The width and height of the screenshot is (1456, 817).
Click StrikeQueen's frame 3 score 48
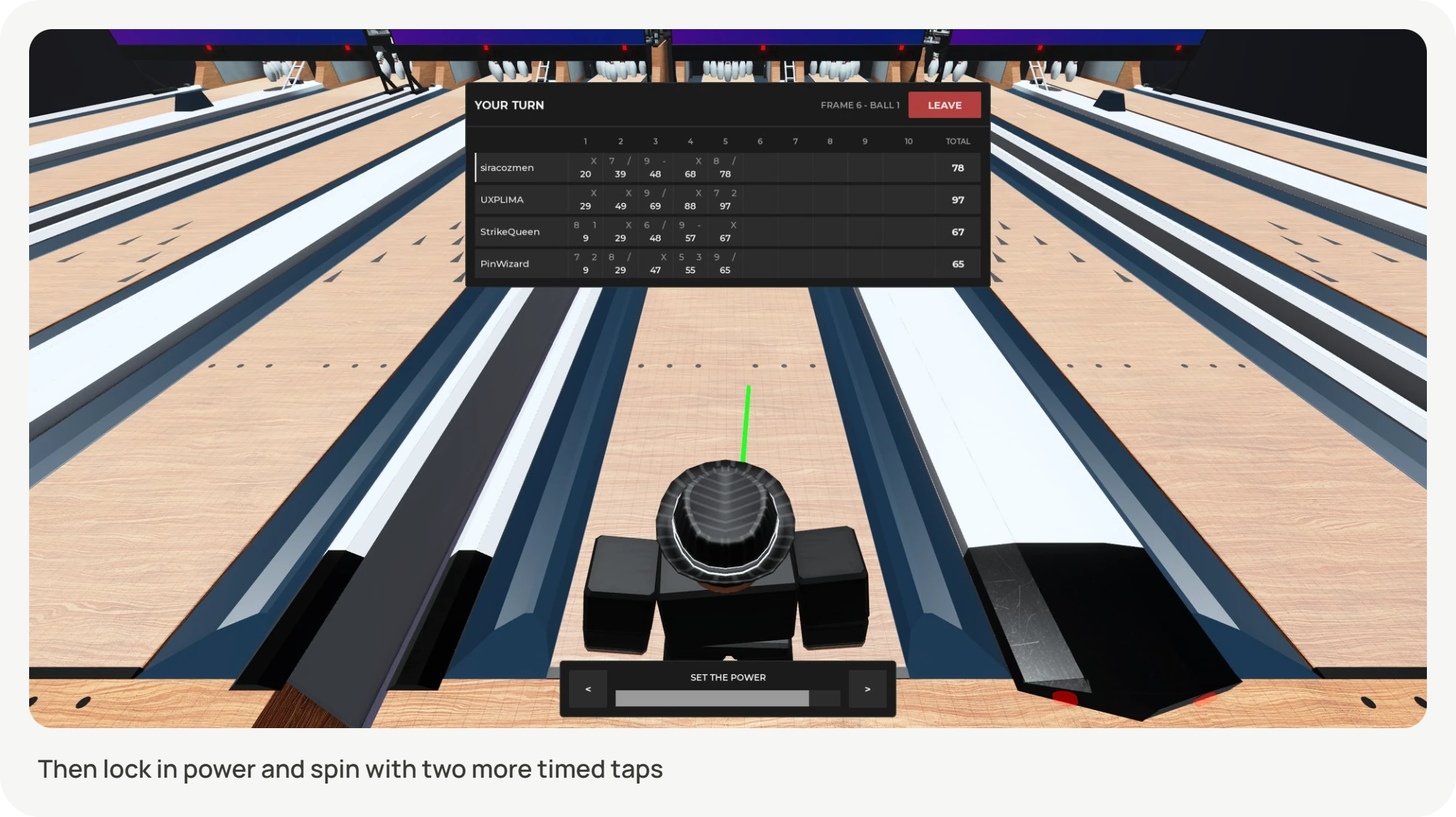coord(654,238)
